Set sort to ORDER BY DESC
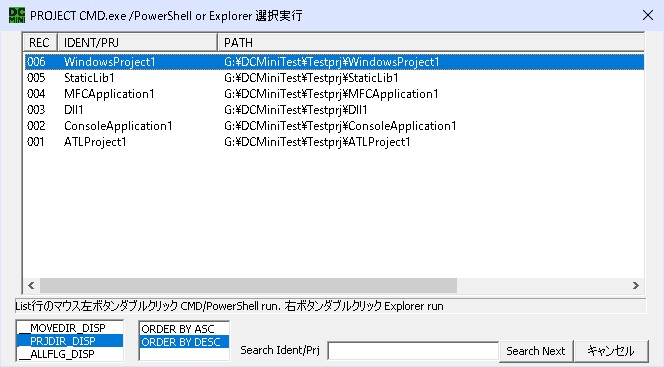 point(184,342)
